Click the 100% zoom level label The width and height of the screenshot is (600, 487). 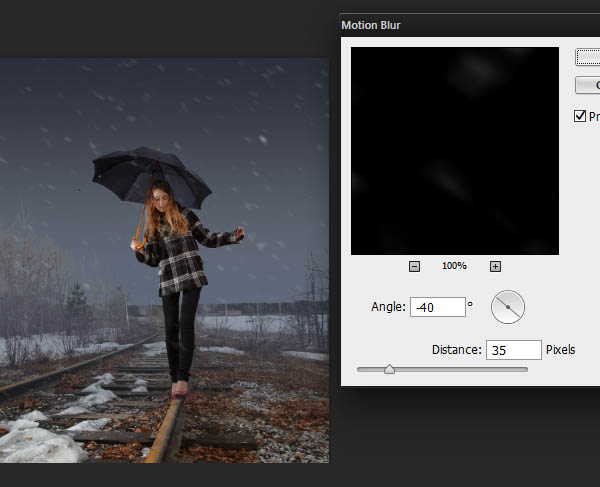[x=454, y=266]
